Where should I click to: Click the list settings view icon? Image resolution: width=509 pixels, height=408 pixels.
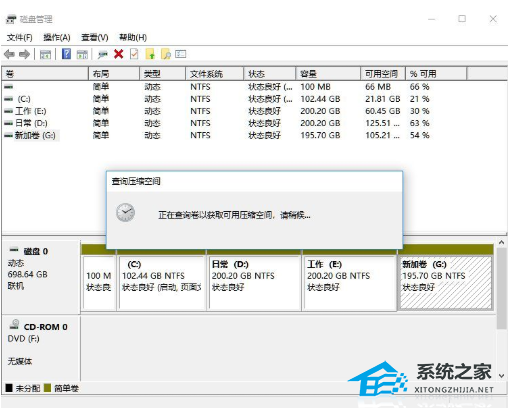[x=180, y=54]
